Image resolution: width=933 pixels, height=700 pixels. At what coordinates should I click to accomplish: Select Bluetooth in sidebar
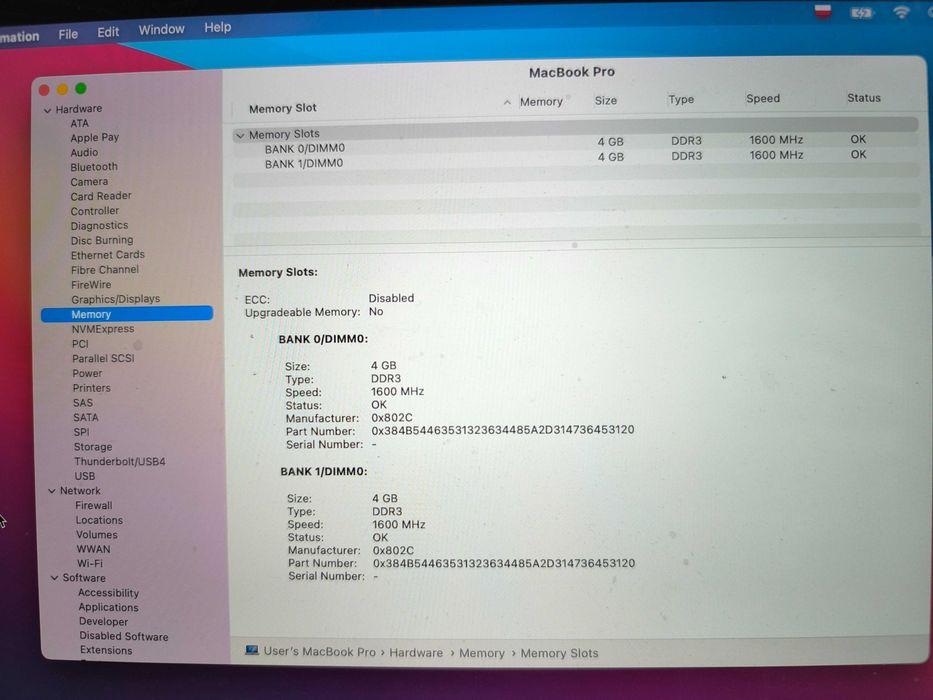94,167
